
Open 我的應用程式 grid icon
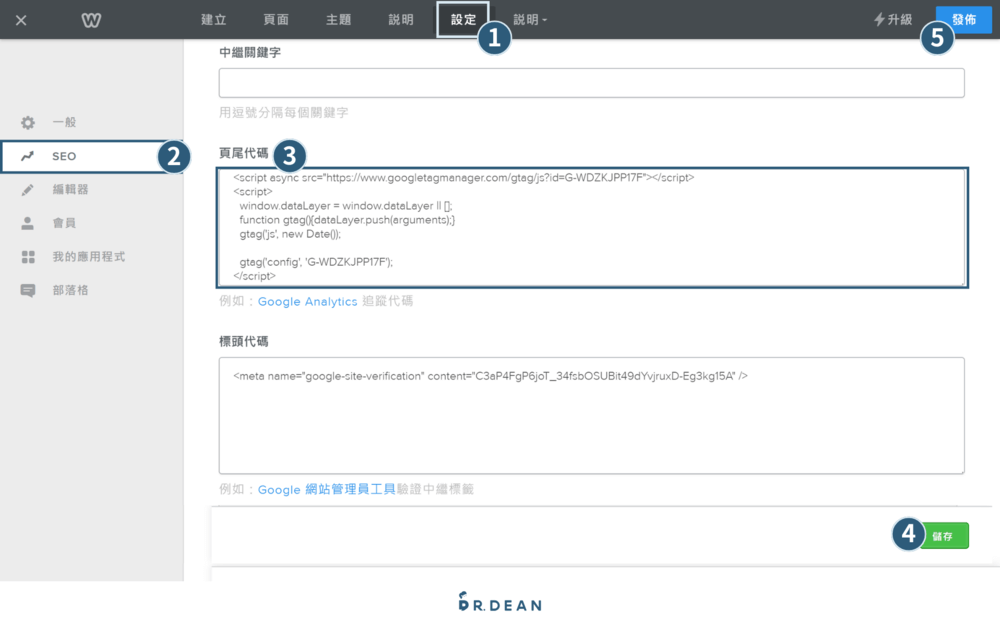coord(27,256)
